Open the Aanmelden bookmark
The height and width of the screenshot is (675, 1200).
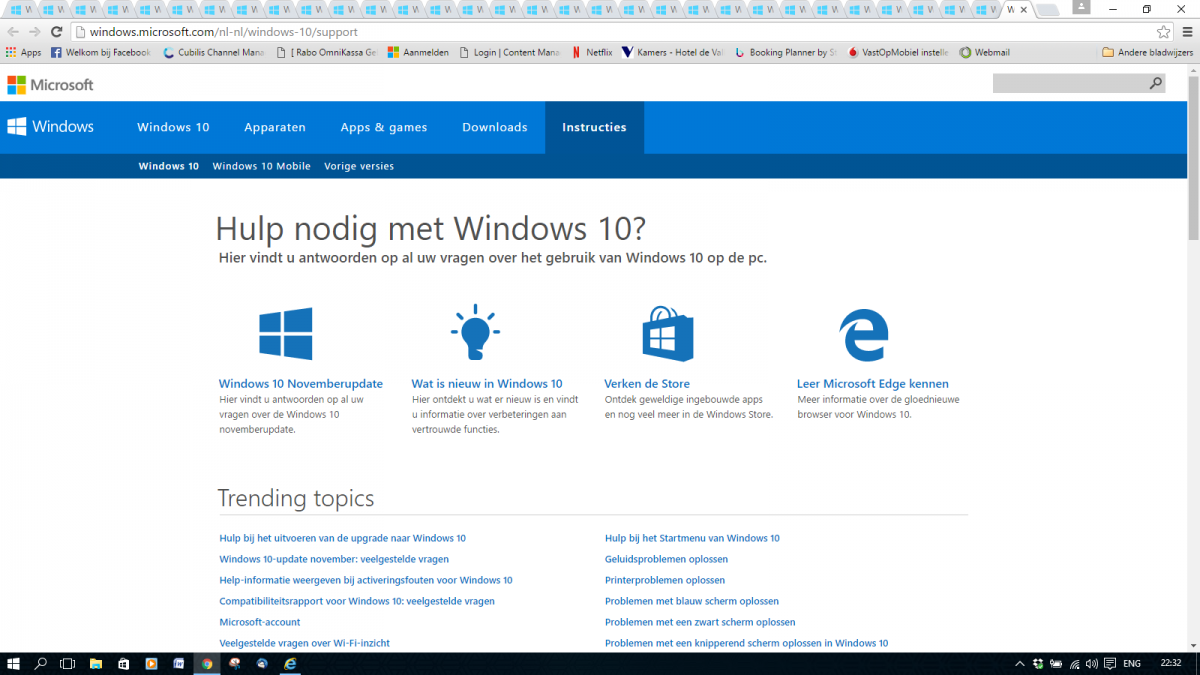pos(418,53)
